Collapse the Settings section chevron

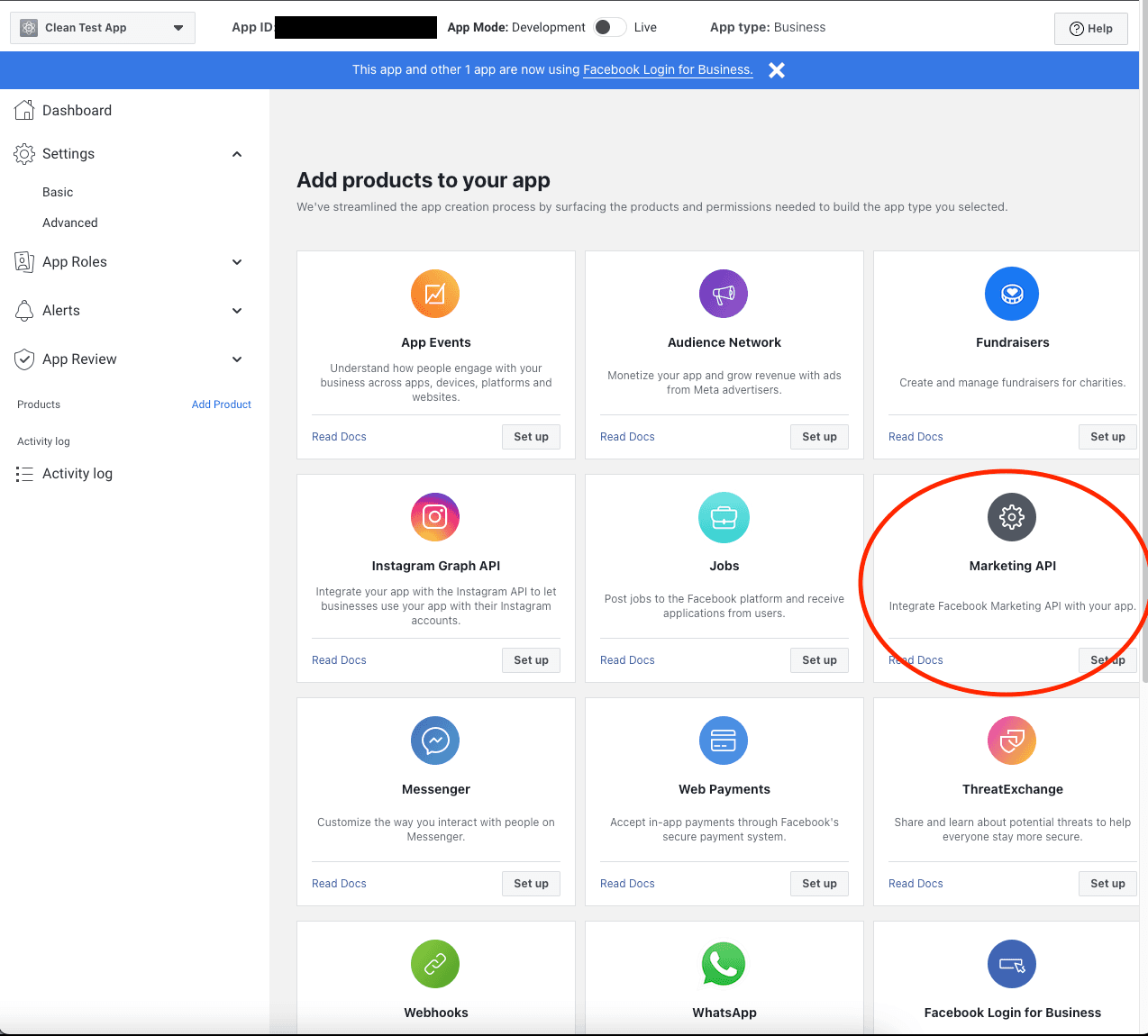click(237, 154)
